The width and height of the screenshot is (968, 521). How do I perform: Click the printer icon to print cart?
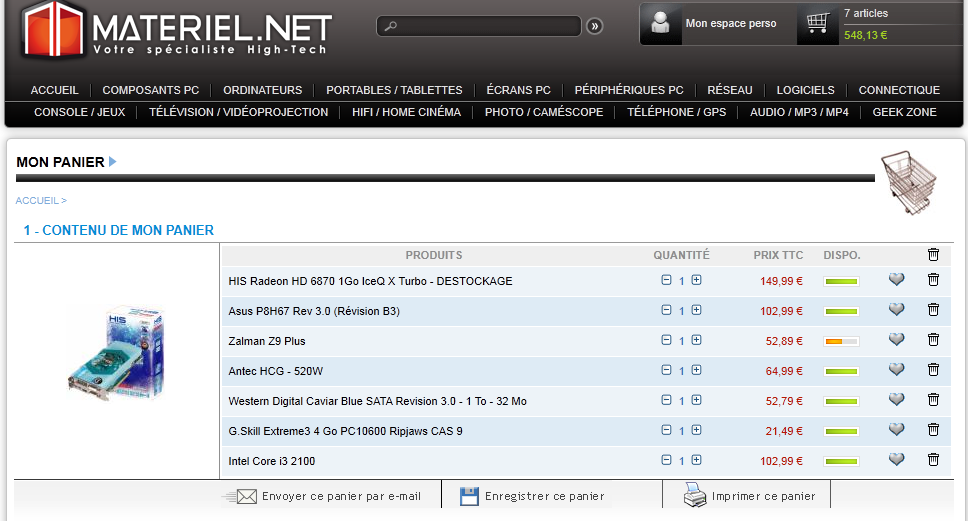coord(695,495)
